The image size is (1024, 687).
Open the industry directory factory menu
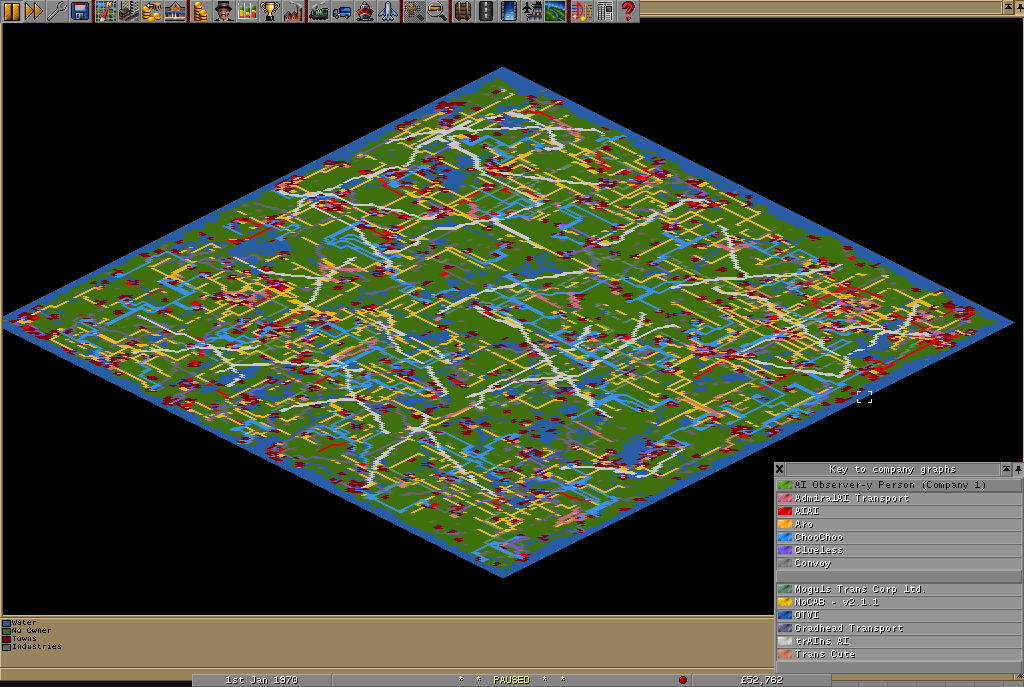[292, 11]
